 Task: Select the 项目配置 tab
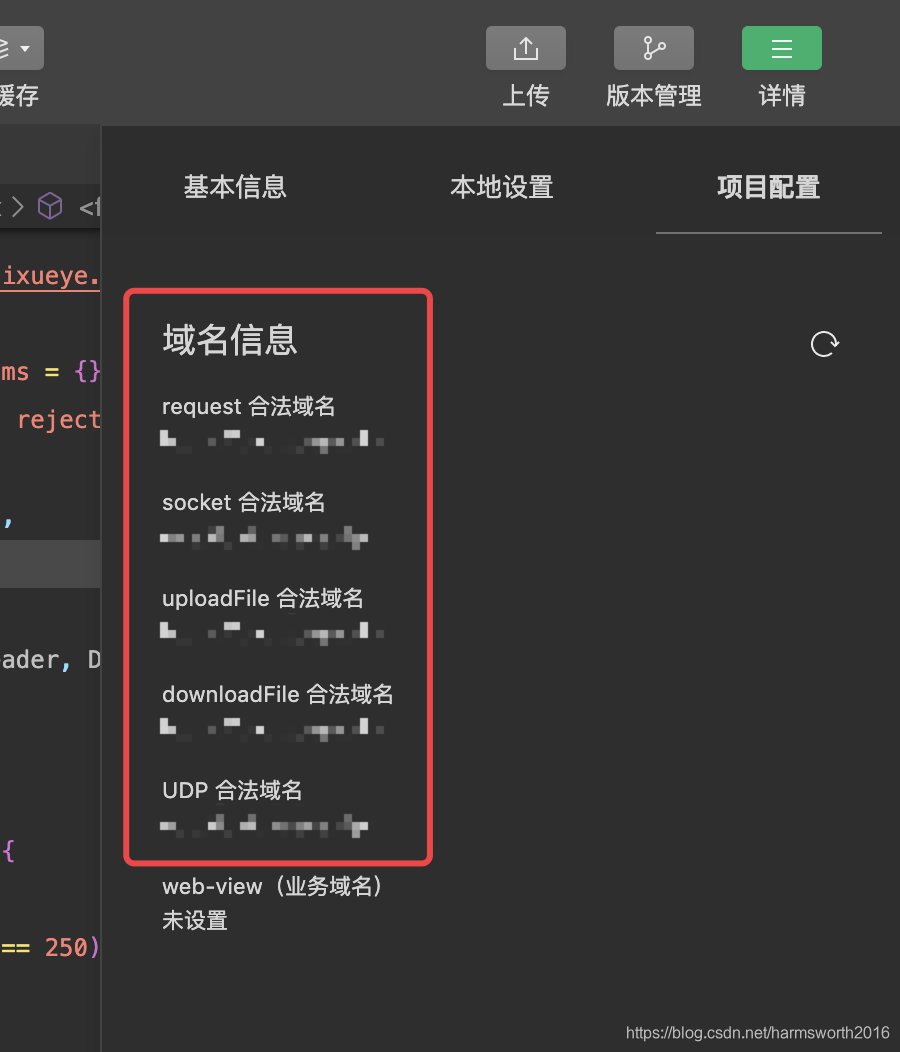768,187
